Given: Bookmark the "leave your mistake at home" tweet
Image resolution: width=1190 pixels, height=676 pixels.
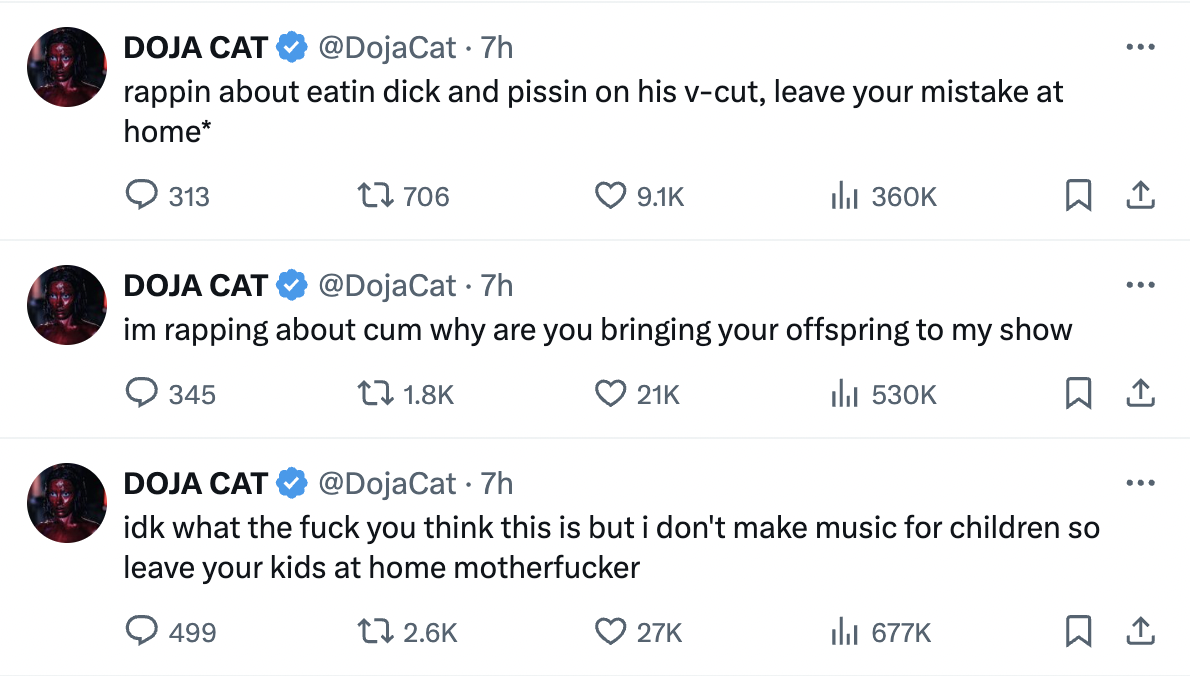Looking at the screenshot, I should click(x=1078, y=196).
